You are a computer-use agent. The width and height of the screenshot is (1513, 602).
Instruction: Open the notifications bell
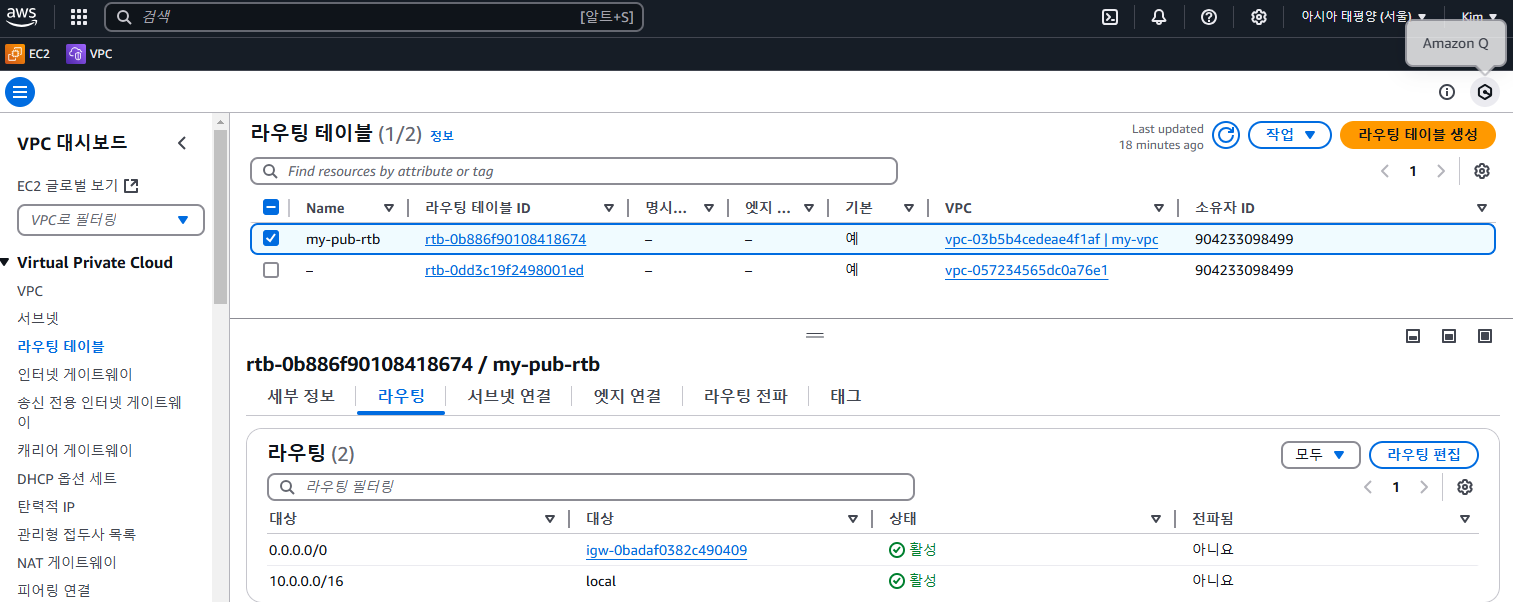coord(1159,17)
